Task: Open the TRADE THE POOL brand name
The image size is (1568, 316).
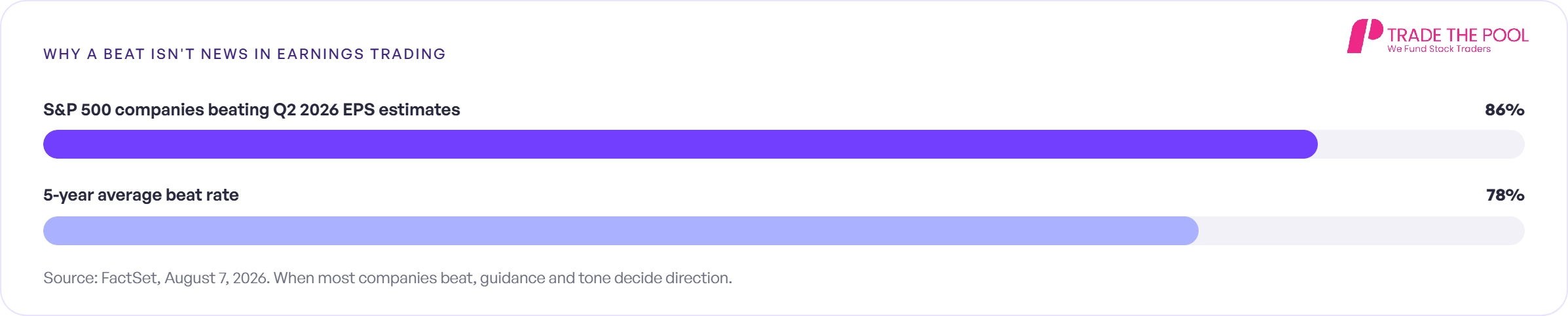Action: click(x=1457, y=35)
